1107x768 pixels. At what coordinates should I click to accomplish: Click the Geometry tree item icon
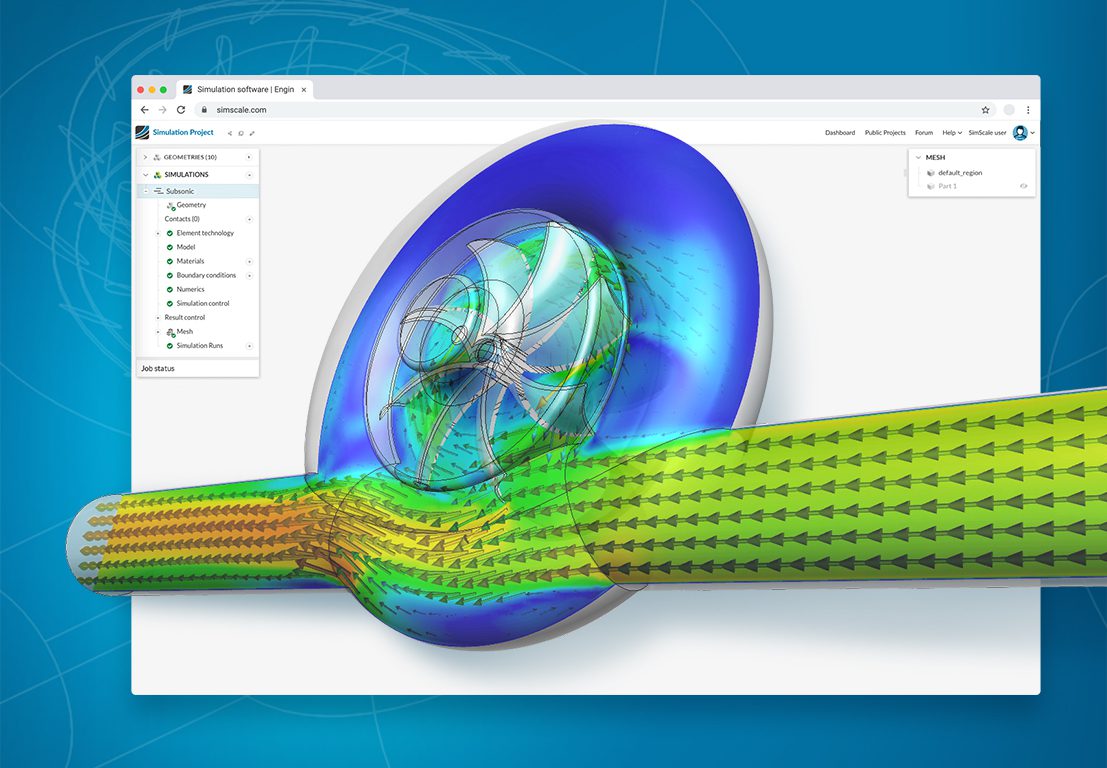(x=170, y=205)
